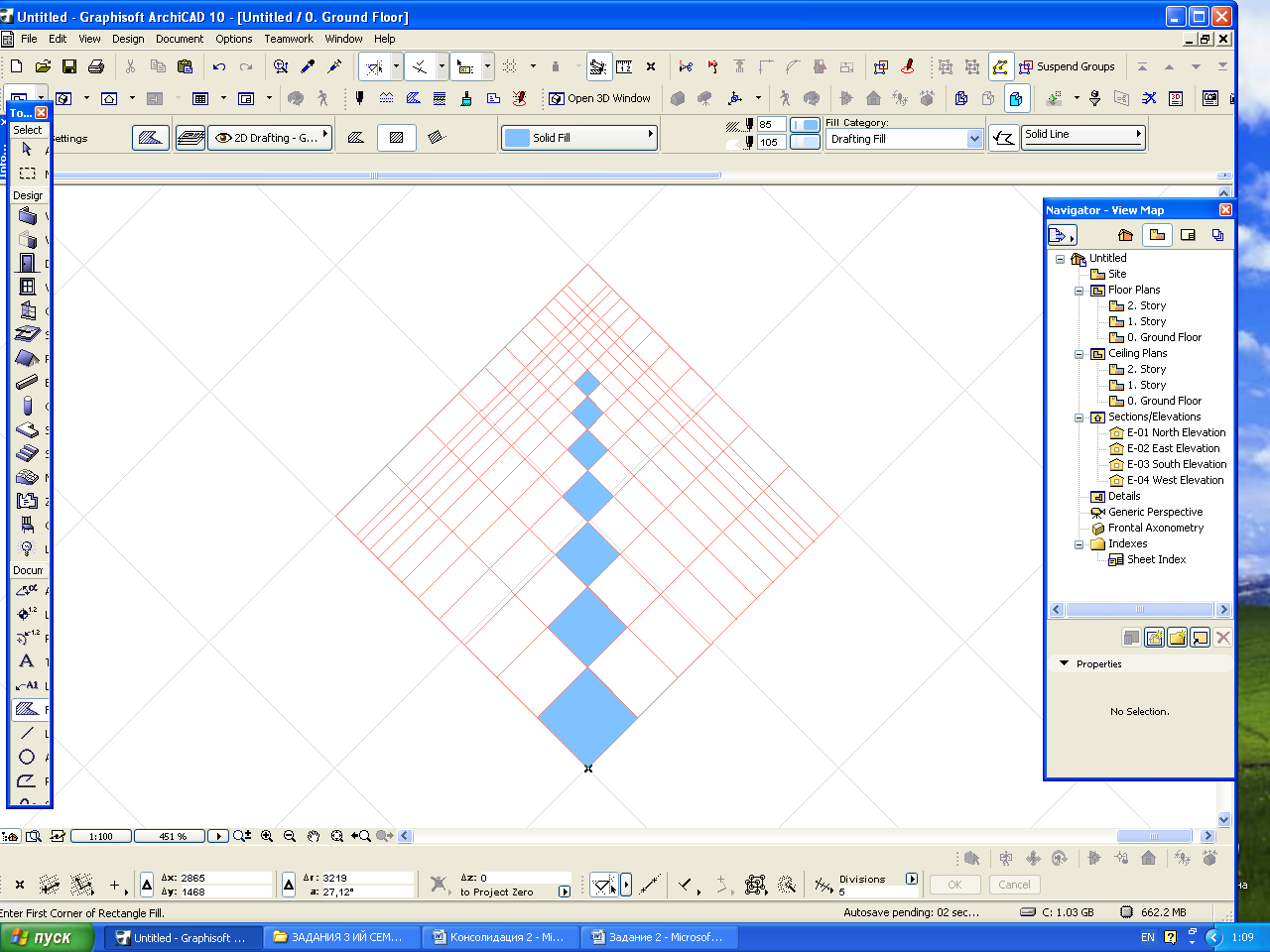The width and height of the screenshot is (1270, 952).
Task: Select the Line tool in the Toolbox
Action: pyautogui.click(x=28, y=733)
